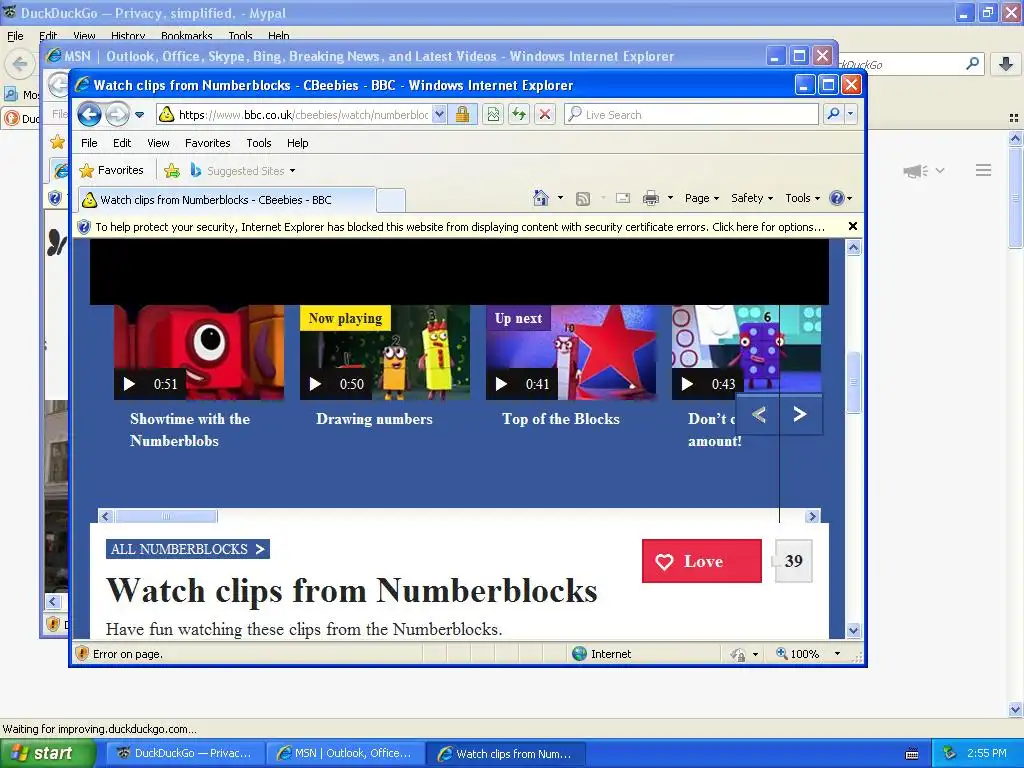Click the search magnifier button
1024x768 pixels.
coord(833,115)
